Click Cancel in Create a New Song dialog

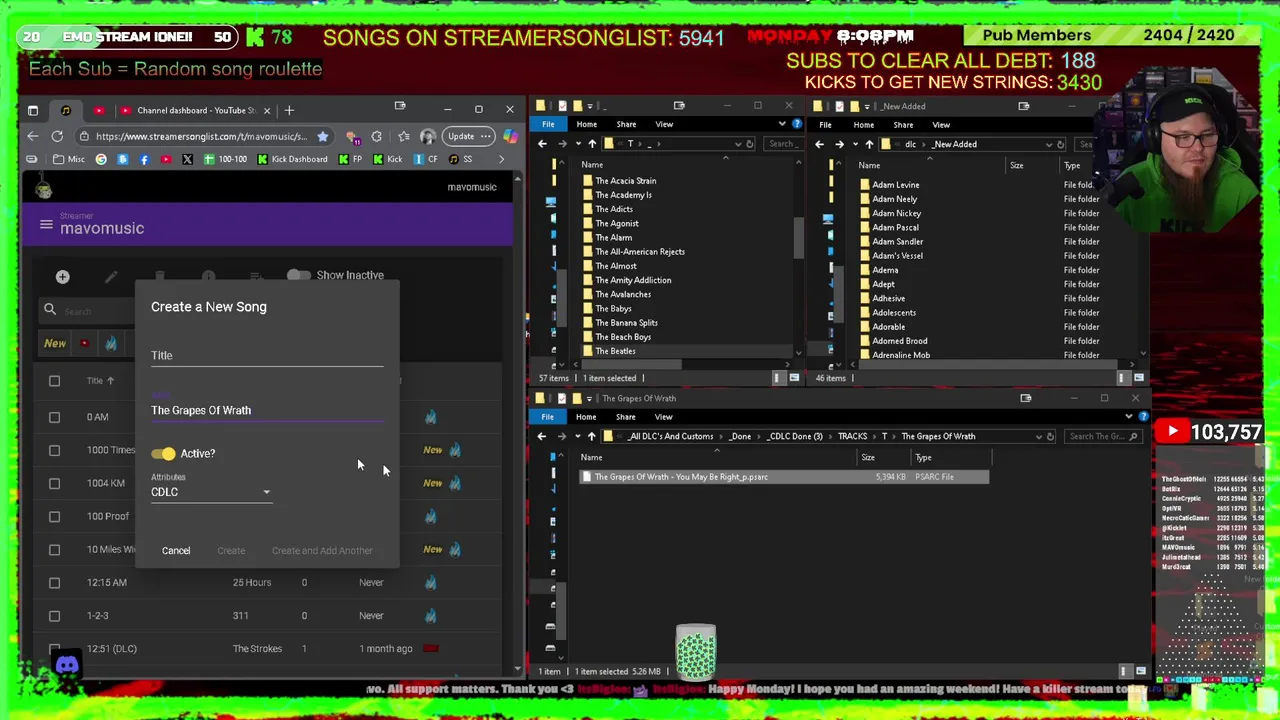coord(176,551)
